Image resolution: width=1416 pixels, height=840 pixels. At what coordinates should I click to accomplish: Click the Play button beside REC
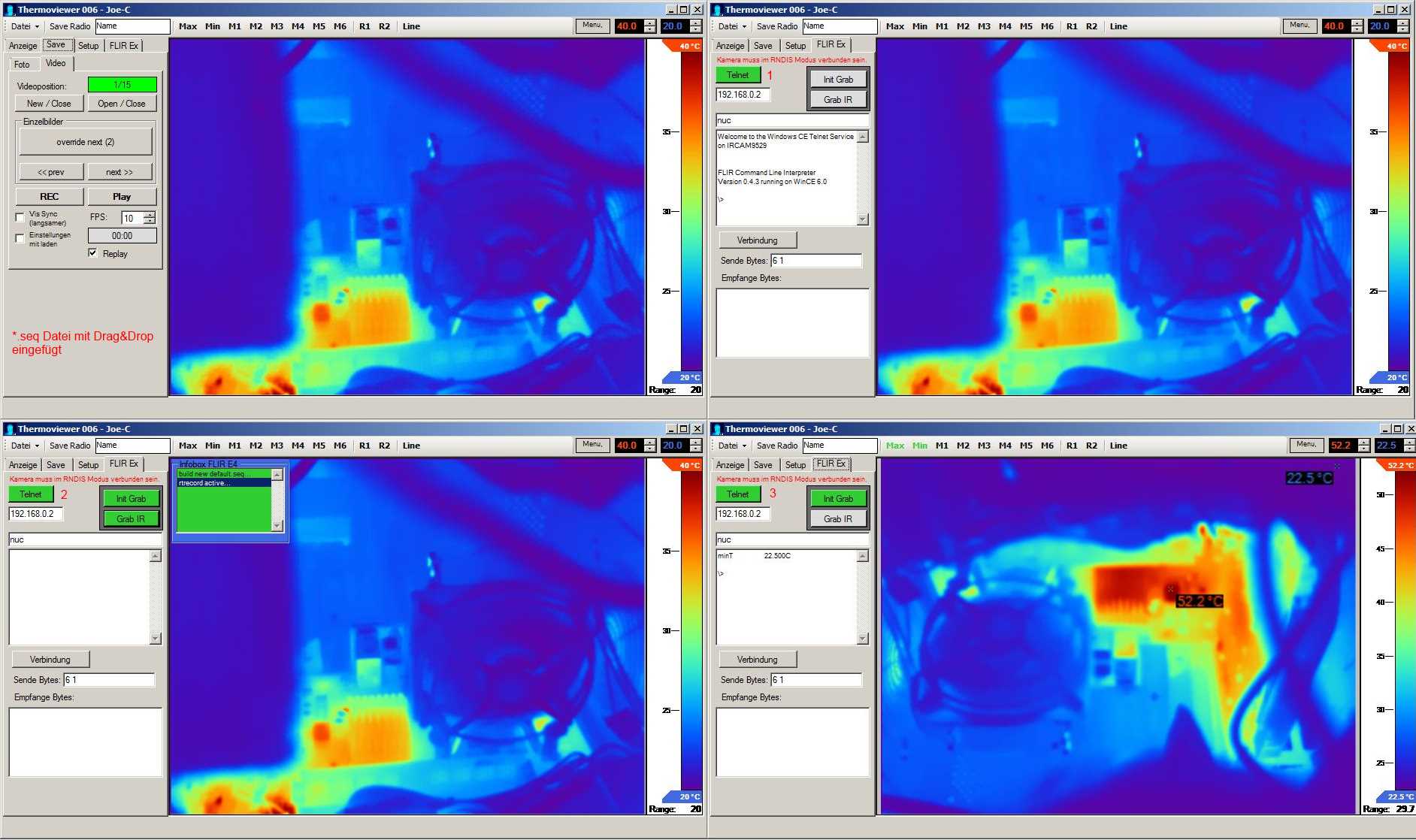coord(122,197)
